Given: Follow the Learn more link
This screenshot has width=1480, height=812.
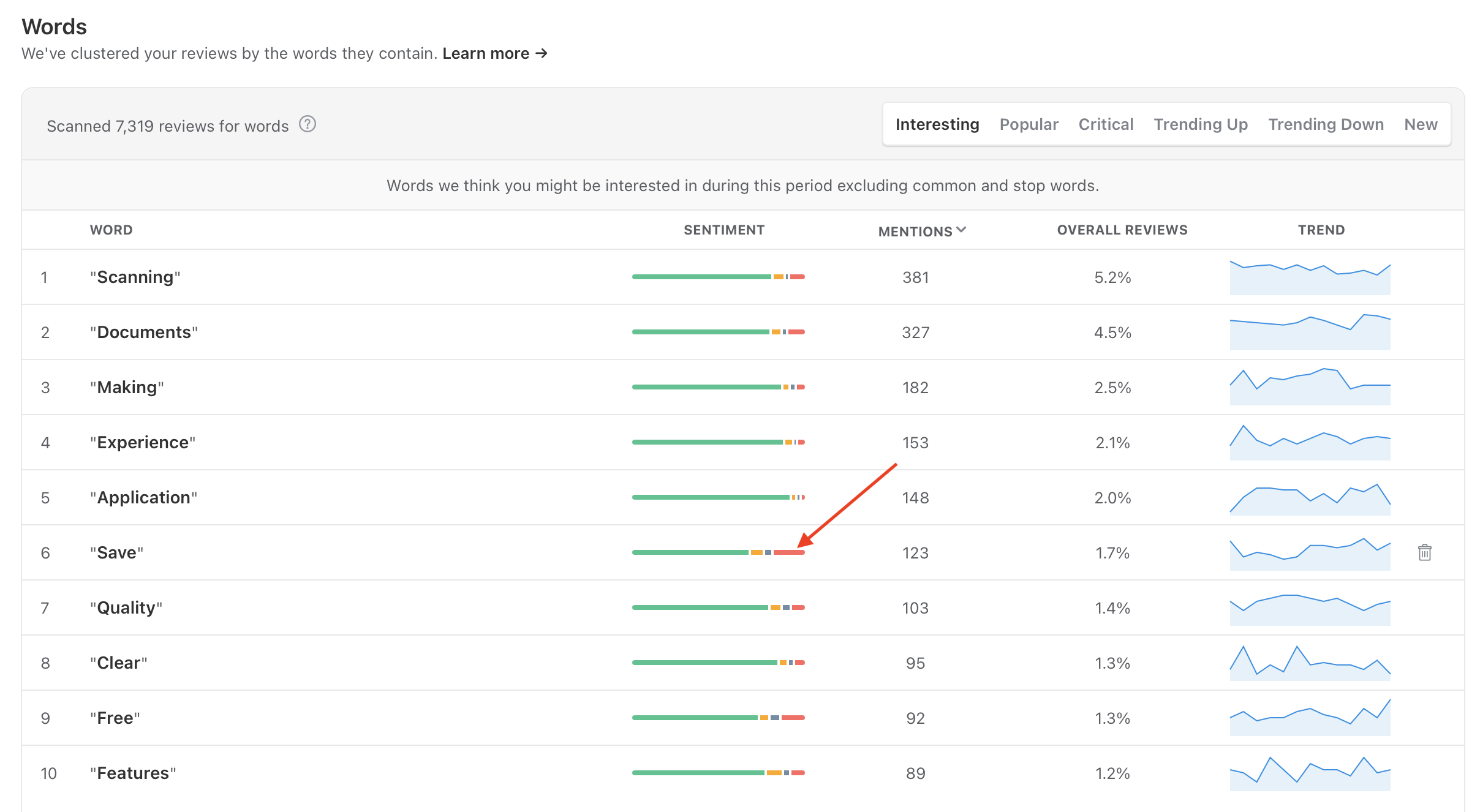Looking at the screenshot, I should point(495,53).
